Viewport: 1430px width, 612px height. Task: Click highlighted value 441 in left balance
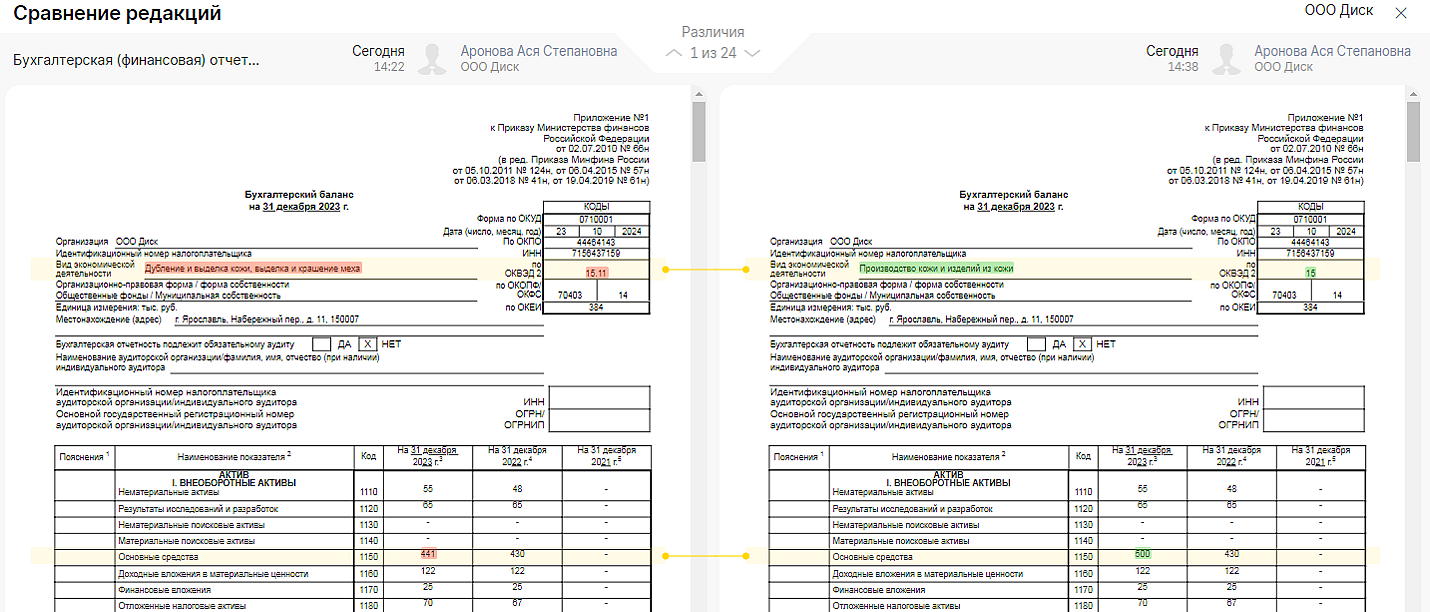pos(428,554)
